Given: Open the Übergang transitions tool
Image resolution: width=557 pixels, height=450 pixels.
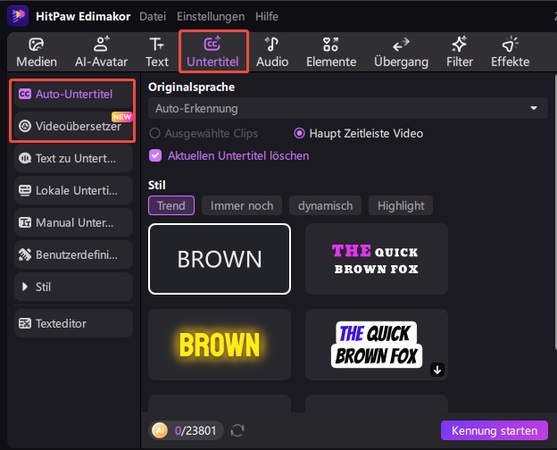Looking at the screenshot, I should (401, 52).
